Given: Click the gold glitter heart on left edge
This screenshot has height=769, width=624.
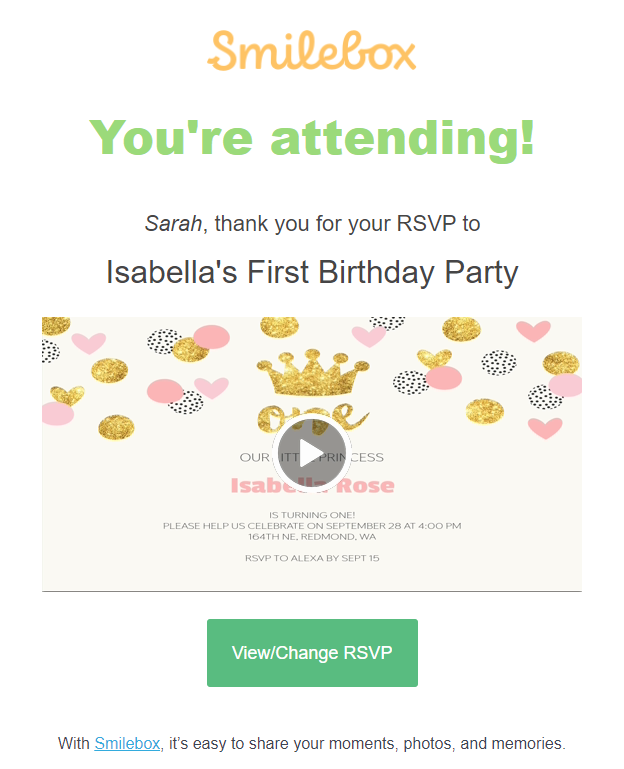Looking at the screenshot, I should [67, 395].
